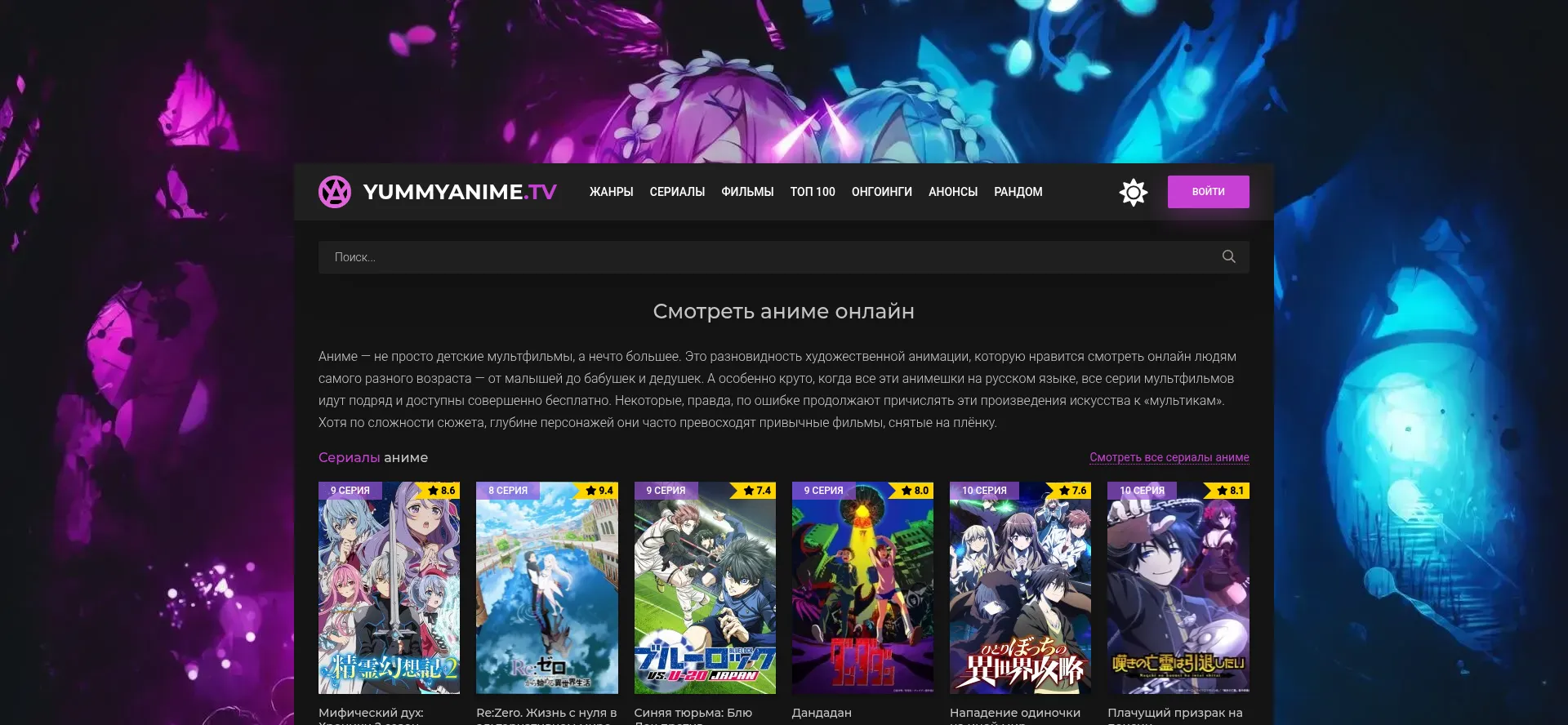This screenshot has height=725, width=1568.
Task: Open the Жанры menu
Action: (x=611, y=192)
